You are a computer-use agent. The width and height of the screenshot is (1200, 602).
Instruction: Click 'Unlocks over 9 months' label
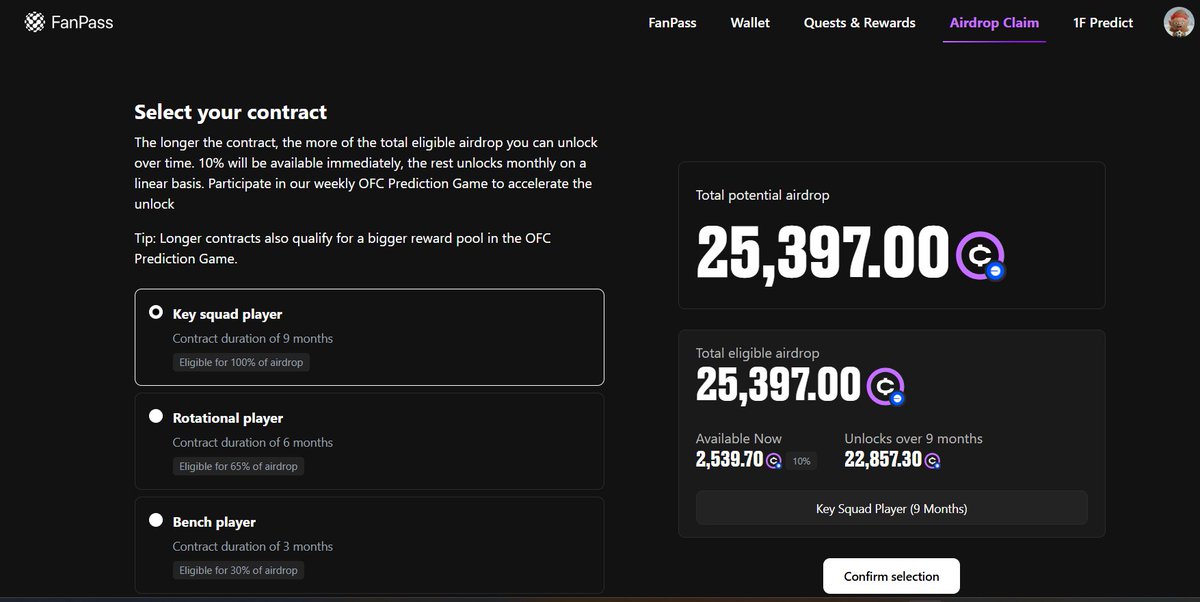click(x=913, y=438)
